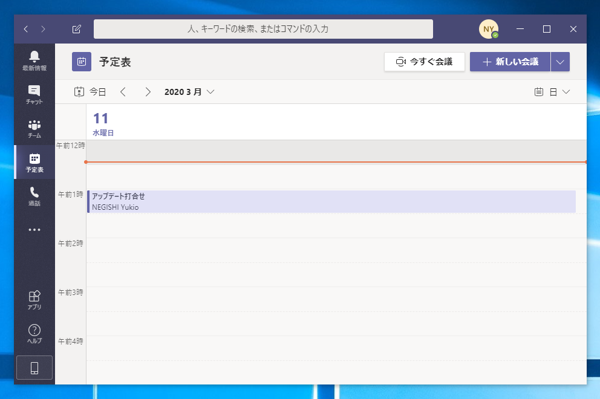Open the NY profile avatar

tap(489, 29)
